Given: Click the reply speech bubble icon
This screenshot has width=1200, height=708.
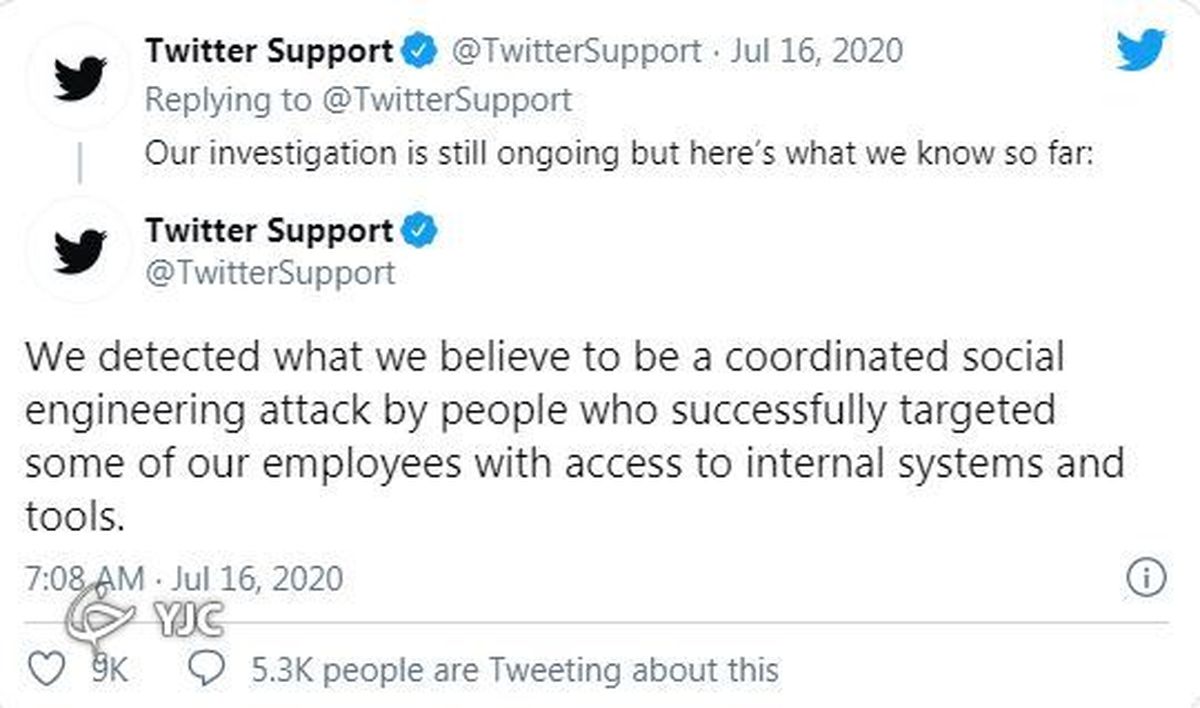Looking at the screenshot, I should [207, 668].
